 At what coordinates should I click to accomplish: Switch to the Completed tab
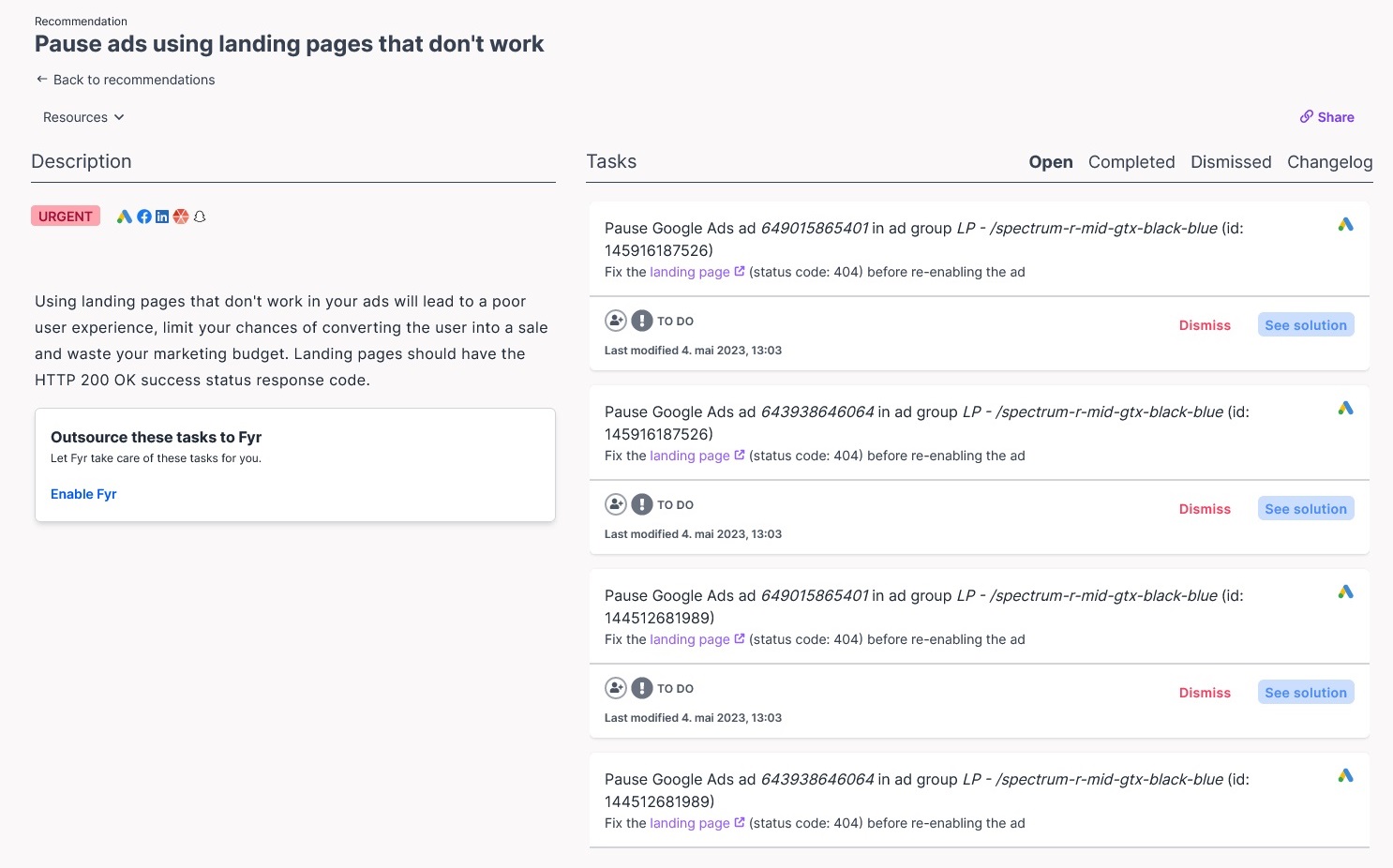click(x=1131, y=161)
